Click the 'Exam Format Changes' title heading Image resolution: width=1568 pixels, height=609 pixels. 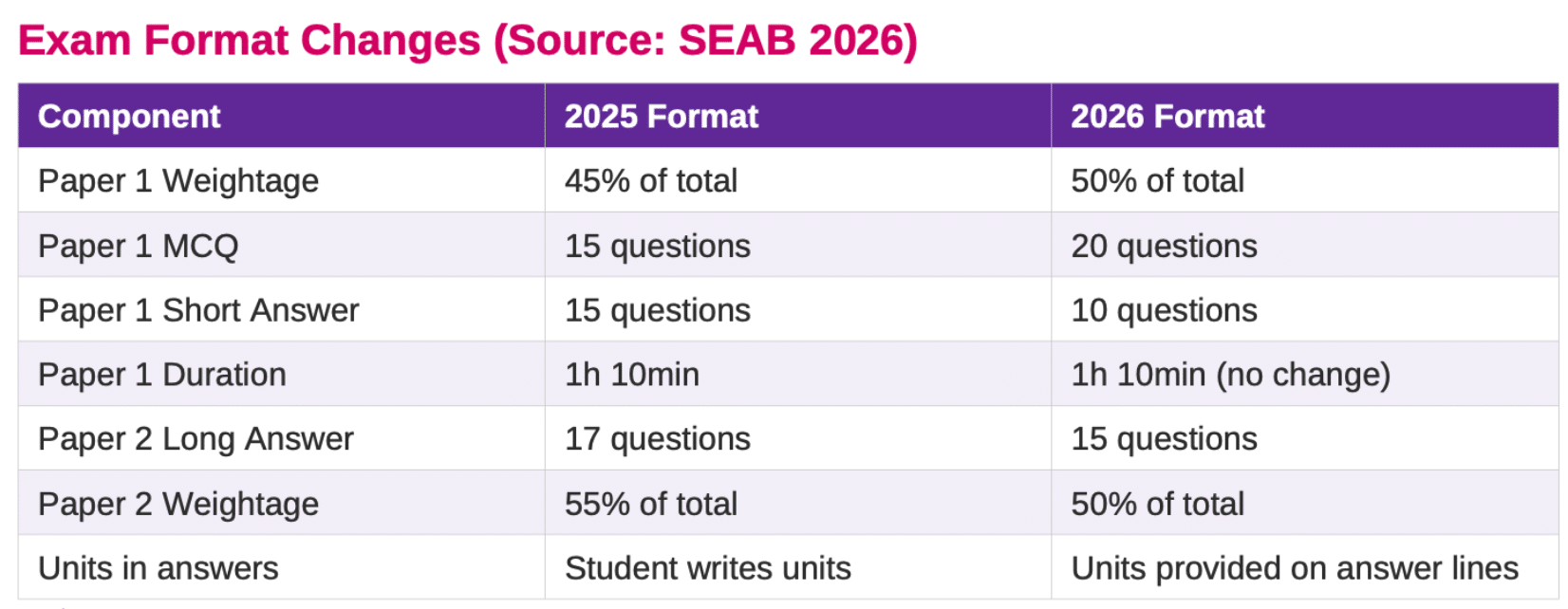[467, 41]
